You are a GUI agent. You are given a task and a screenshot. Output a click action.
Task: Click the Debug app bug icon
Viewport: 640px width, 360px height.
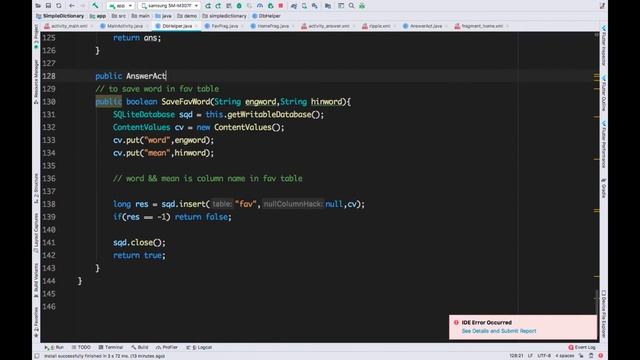tap(239, 6)
